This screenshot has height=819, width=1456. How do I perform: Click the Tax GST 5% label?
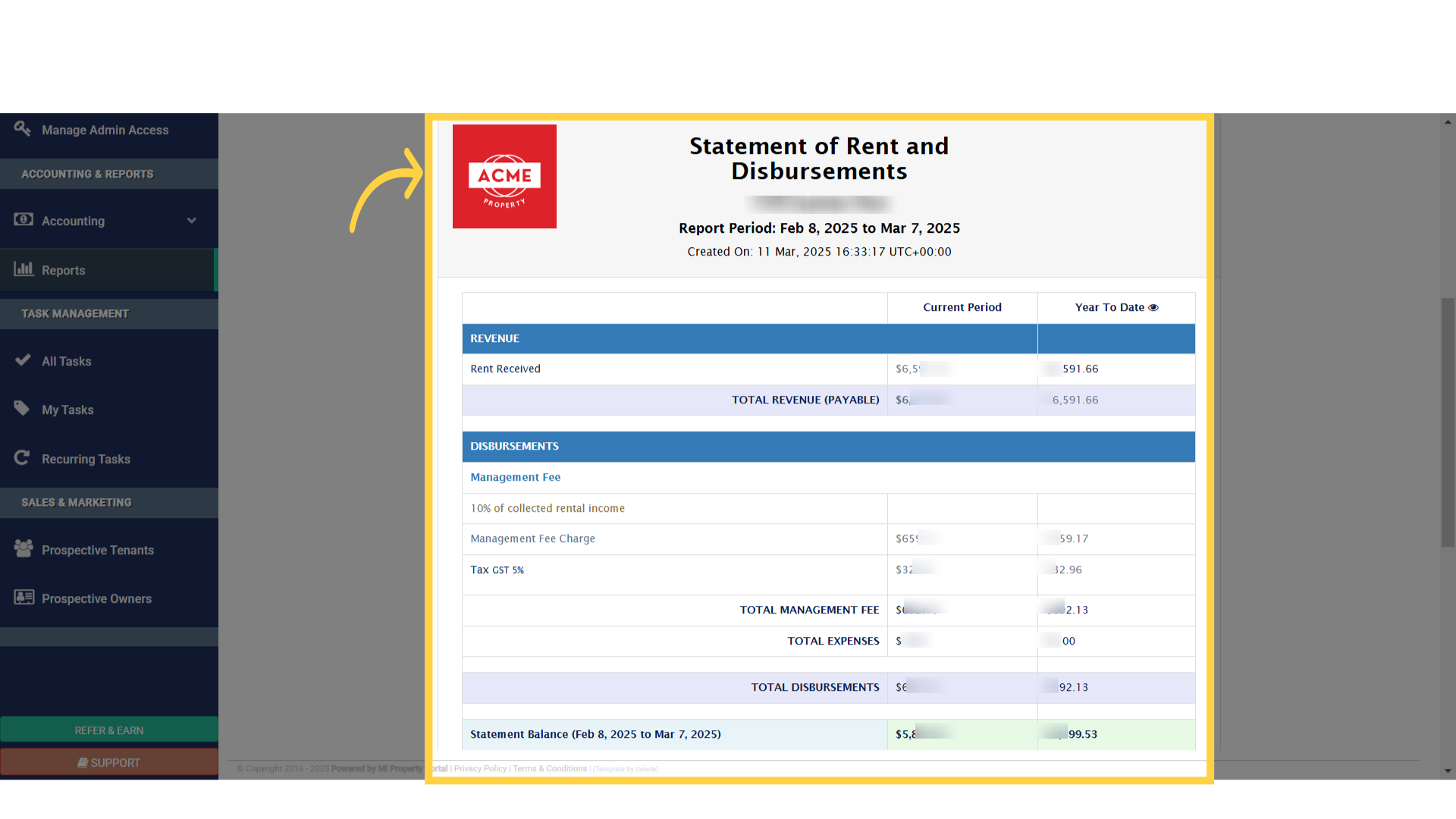497,570
